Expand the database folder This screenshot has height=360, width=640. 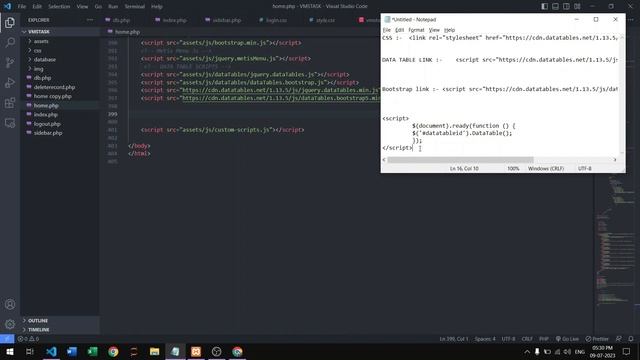point(60,60)
